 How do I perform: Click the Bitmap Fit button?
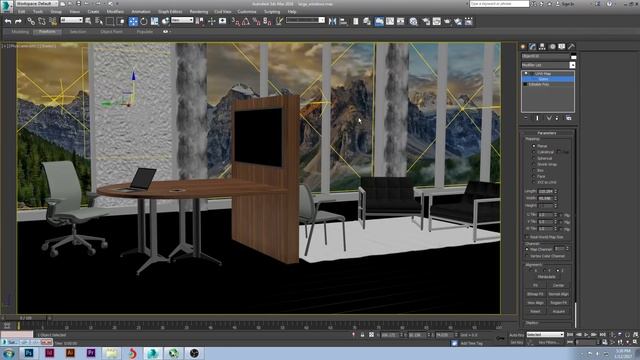coord(535,294)
